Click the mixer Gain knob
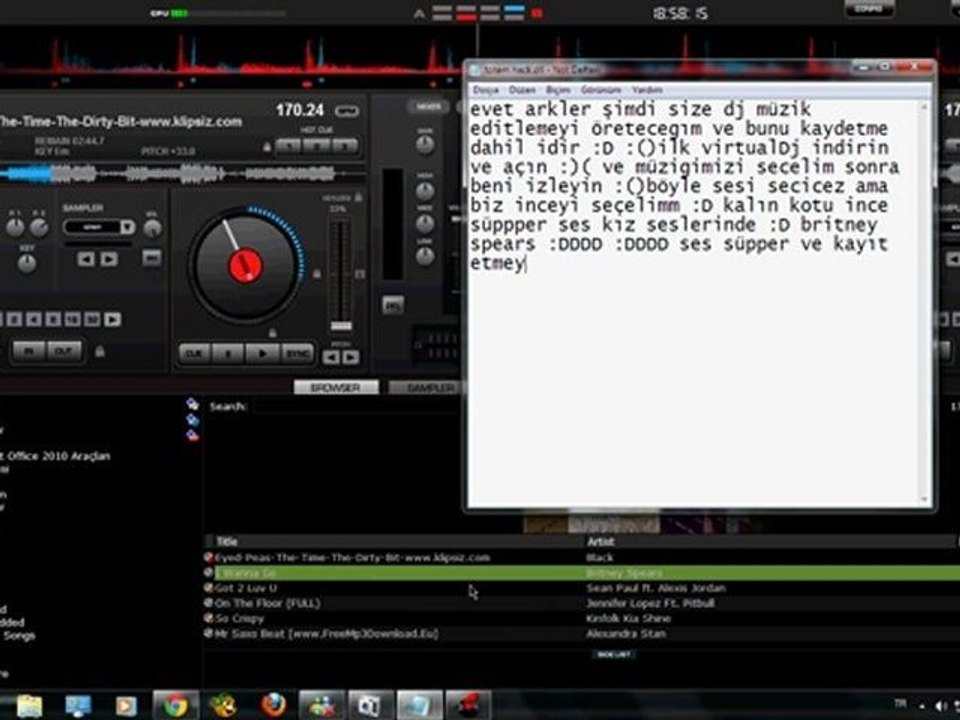 425,145
